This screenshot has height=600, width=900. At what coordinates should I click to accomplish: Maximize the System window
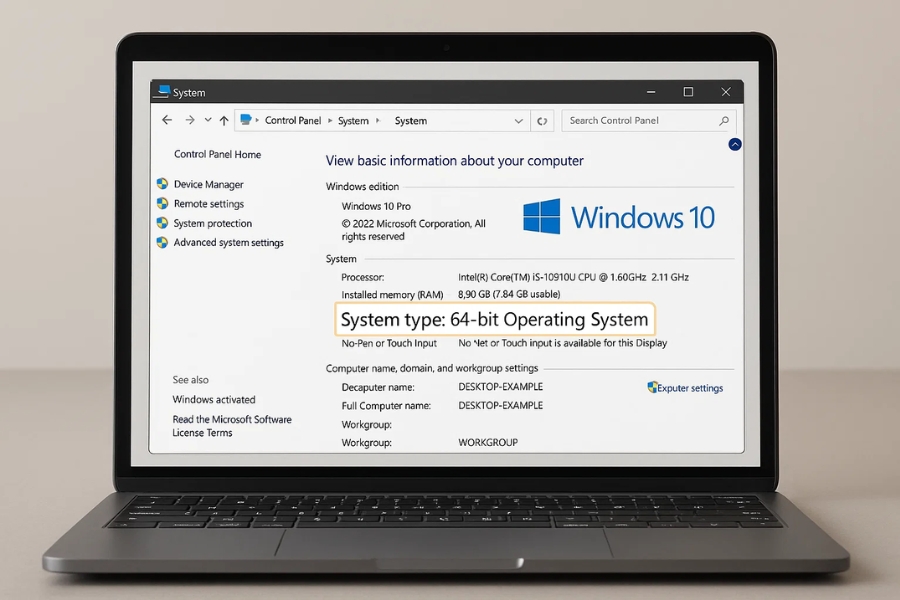pyautogui.click(x=688, y=92)
